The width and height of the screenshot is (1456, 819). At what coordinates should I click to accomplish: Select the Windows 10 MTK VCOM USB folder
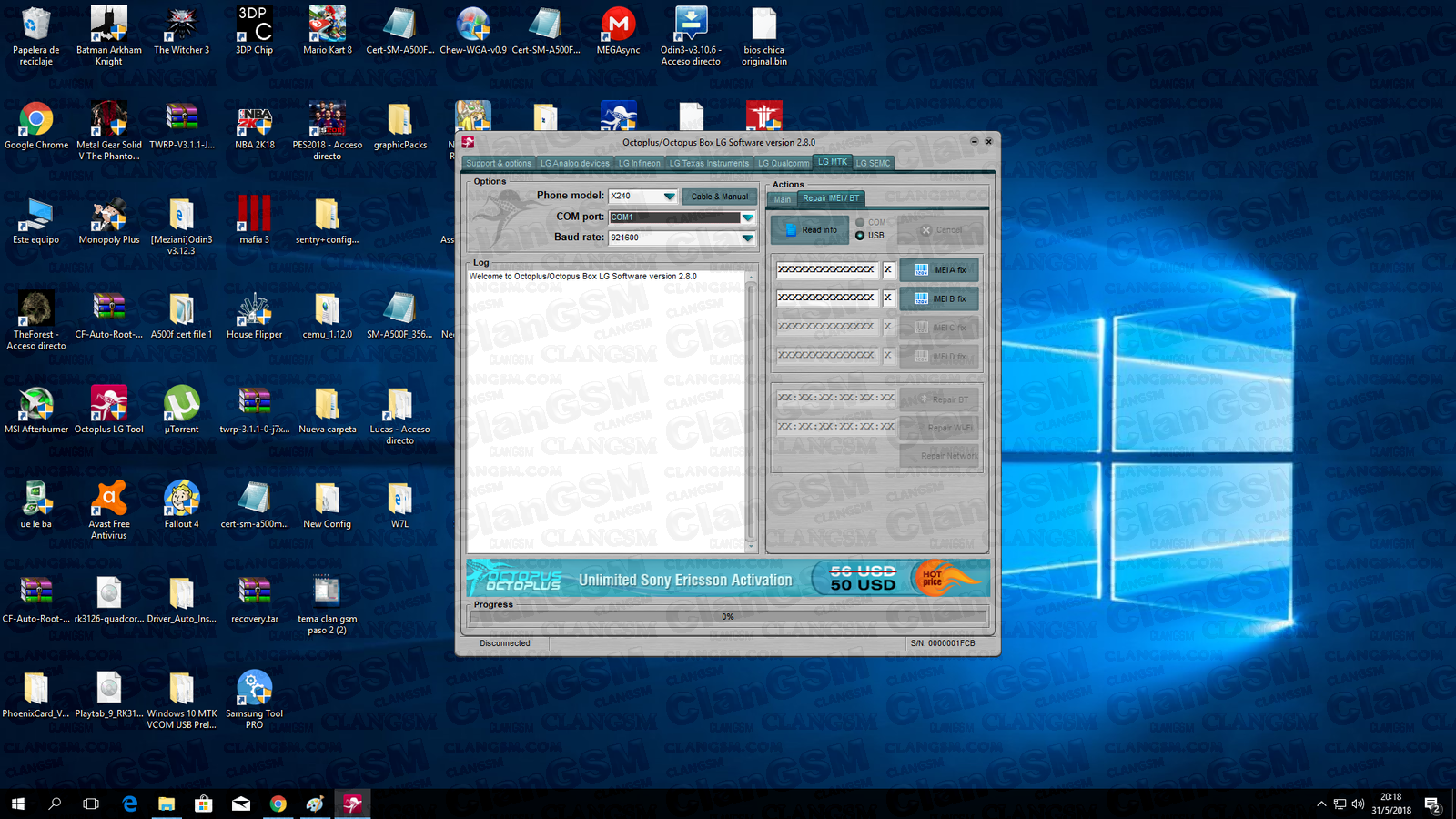pos(181,699)
